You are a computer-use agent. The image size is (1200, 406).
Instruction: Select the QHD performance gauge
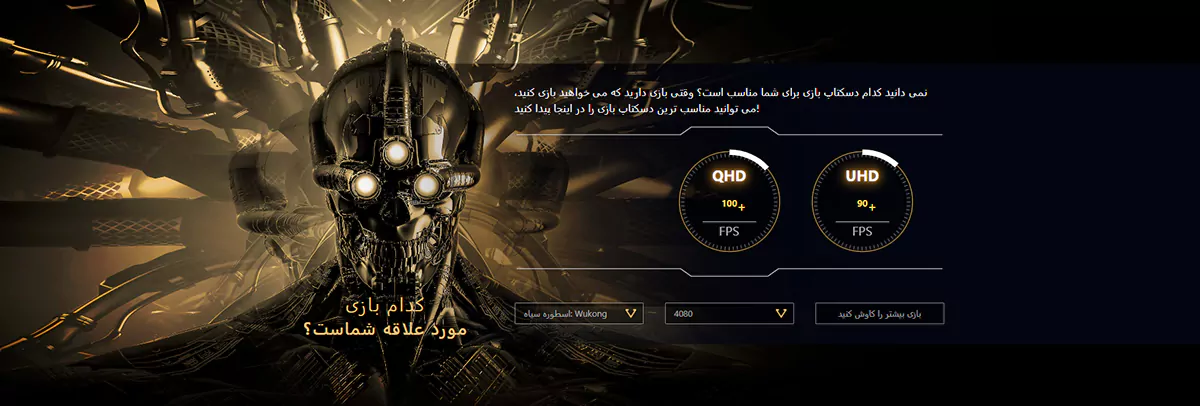point(729,199)
